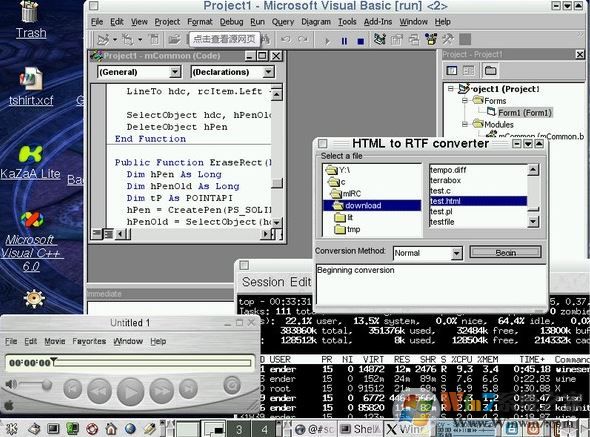The width and height of the screenshot is (590, 437).
Task: Click the Home folder icon in the panel
Action: pos(111,429)
